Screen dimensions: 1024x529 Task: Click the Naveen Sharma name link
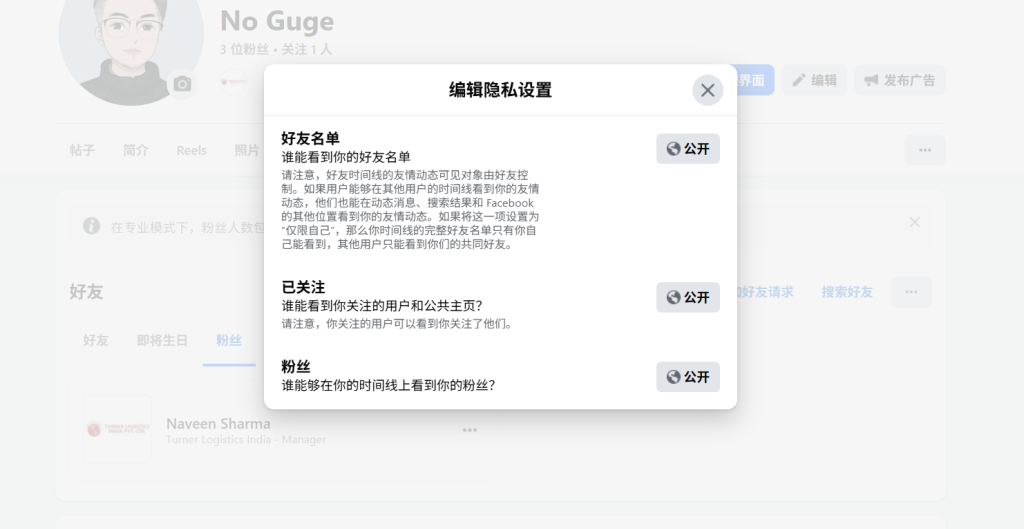pos(217,423)
